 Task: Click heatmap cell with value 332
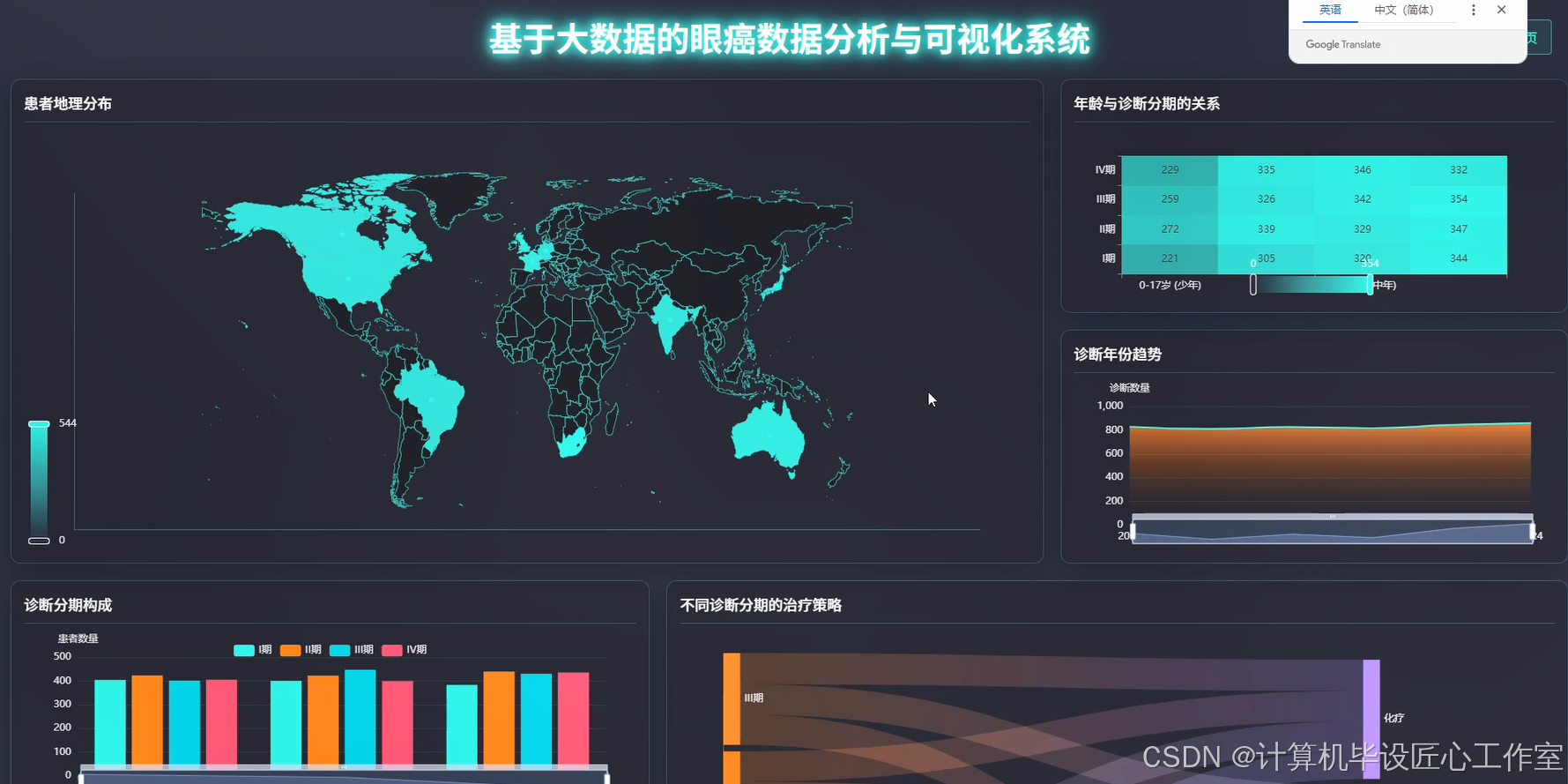tap(1459, 170)
